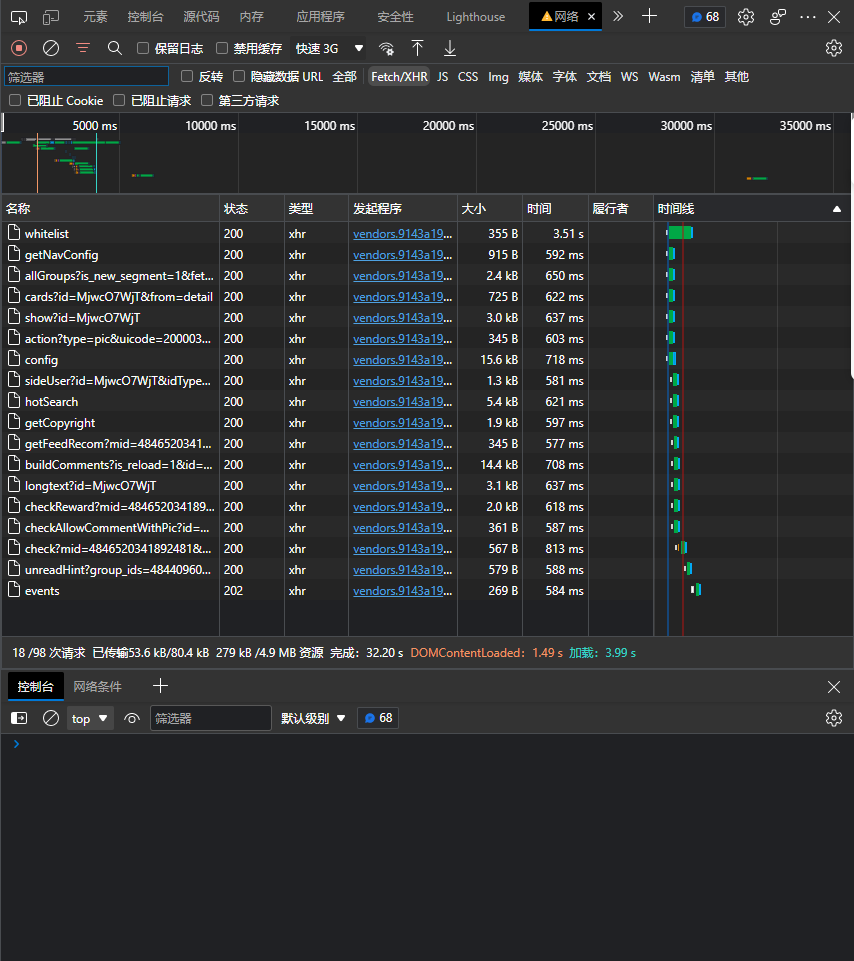Click the network 筛选器 filter field
Viewport: 854px width, 961px height.
[86, 77]
